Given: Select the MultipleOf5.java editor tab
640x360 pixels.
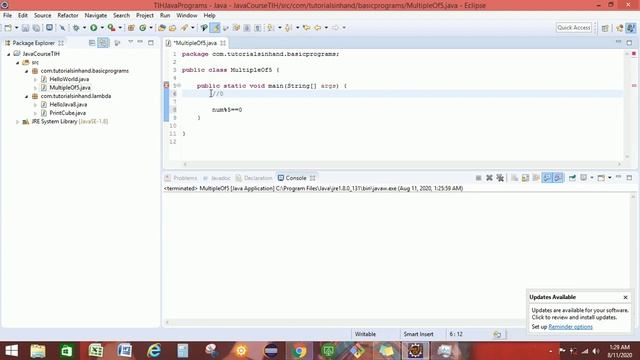Looking at the screenshot, I should 195,43.
